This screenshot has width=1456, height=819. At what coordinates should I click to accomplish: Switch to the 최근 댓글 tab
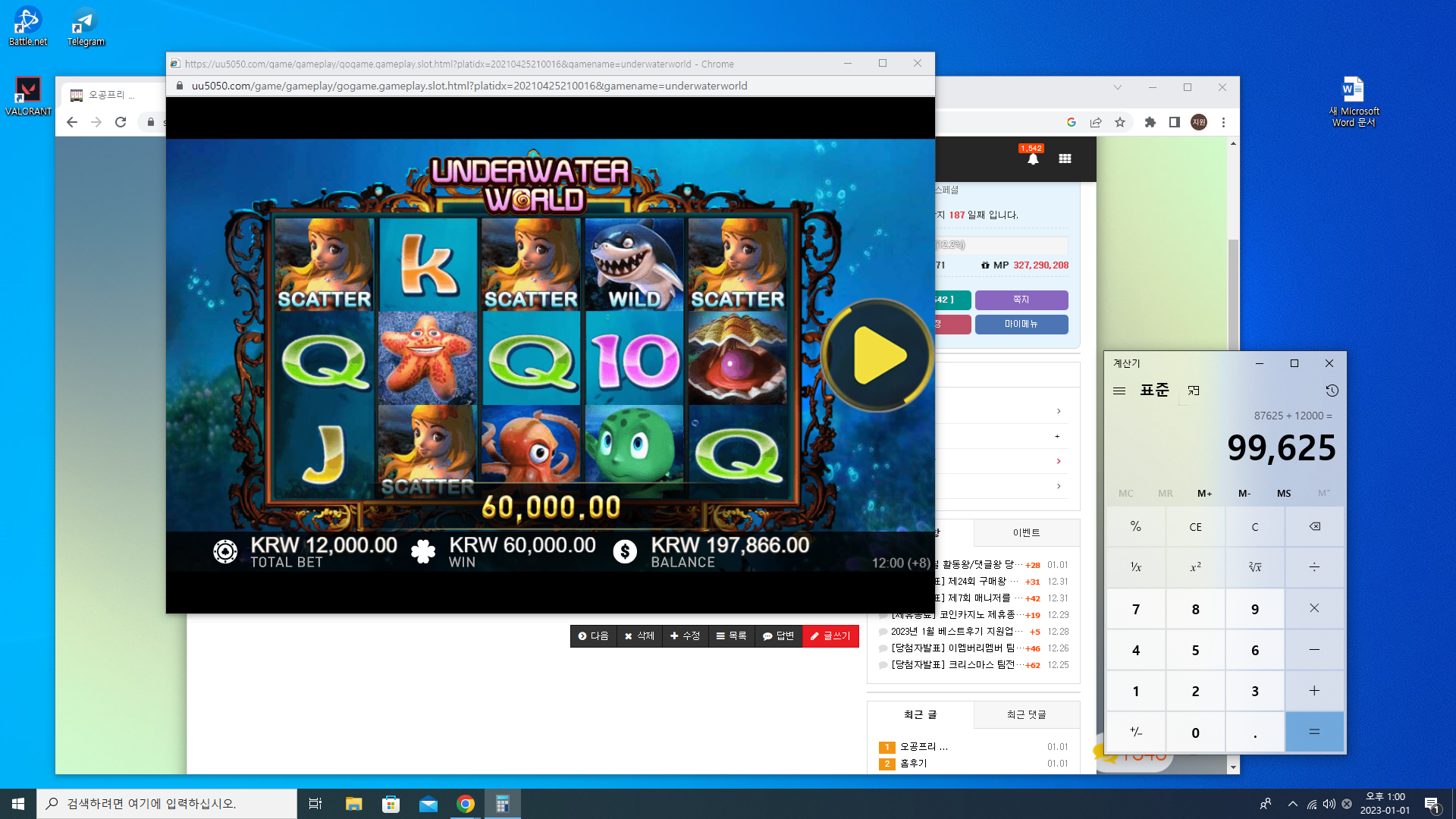pos(1027,714)
